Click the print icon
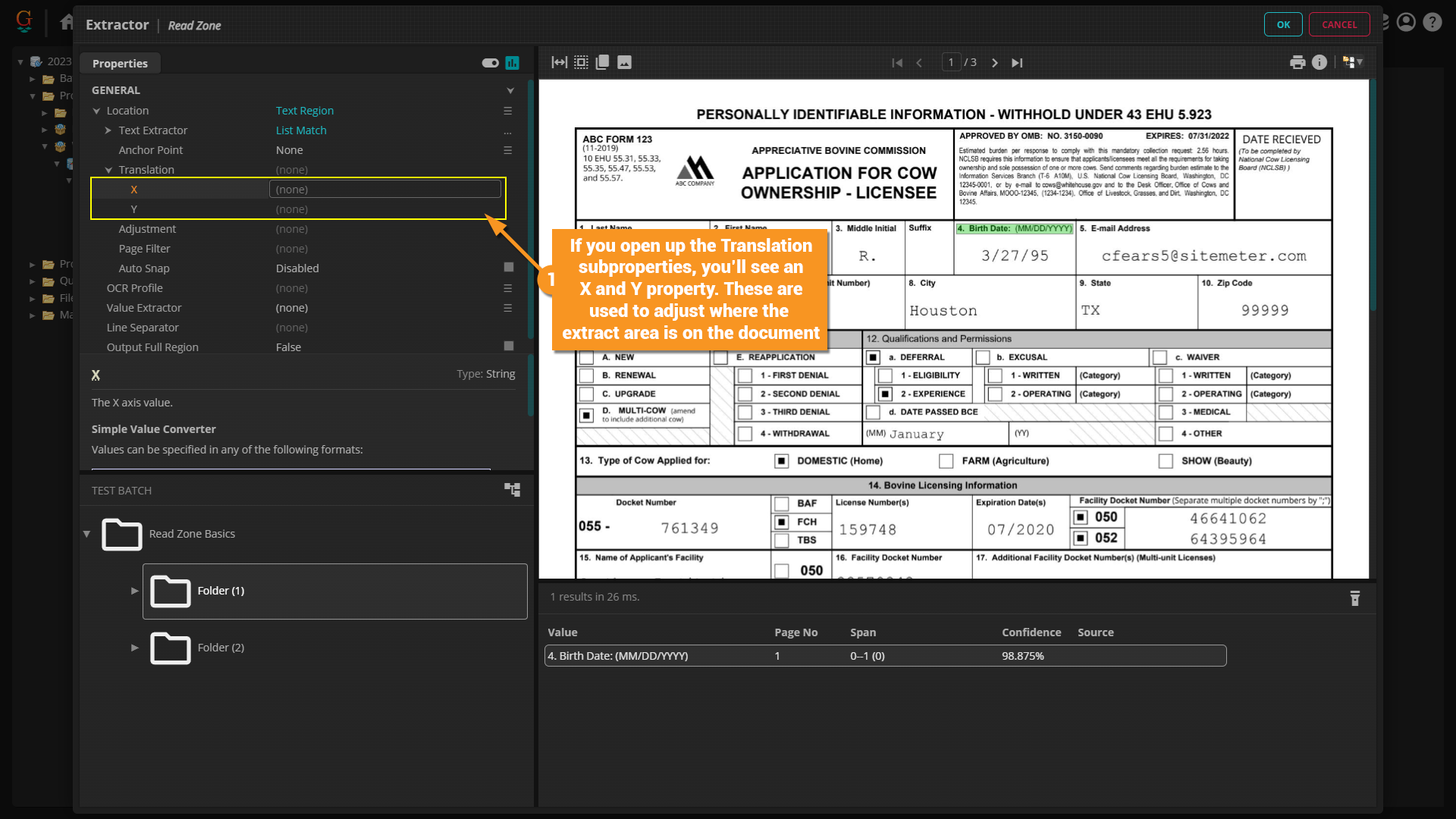 1298,62
